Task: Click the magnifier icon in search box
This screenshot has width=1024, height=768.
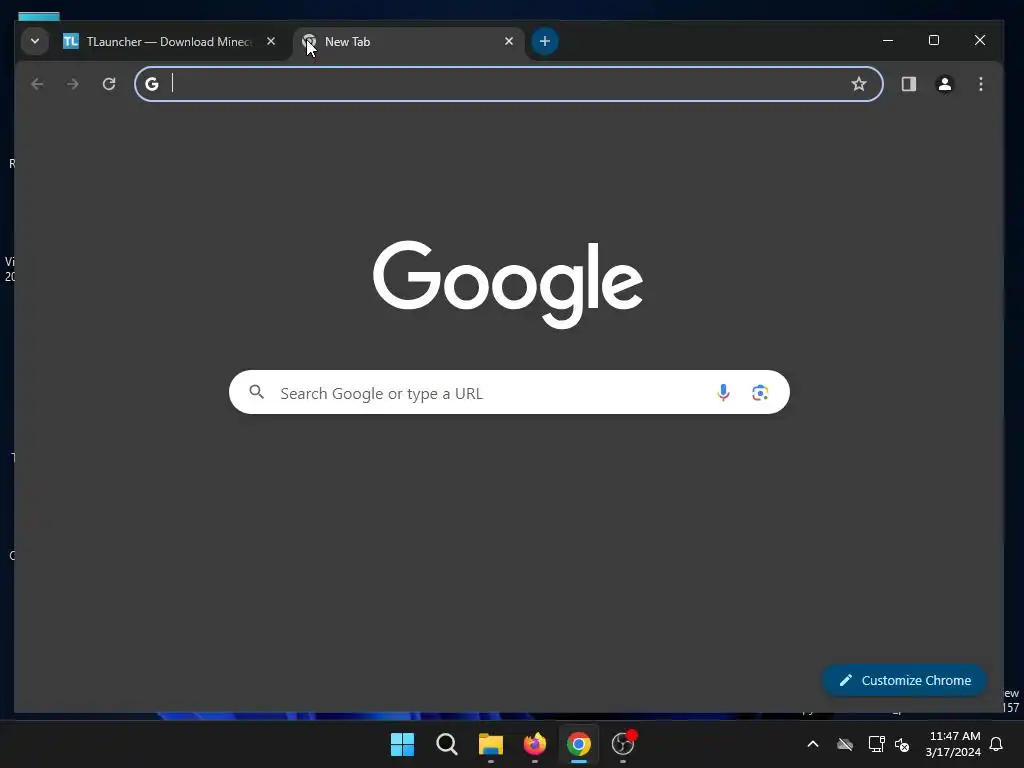Action: (x=257, y=392)
